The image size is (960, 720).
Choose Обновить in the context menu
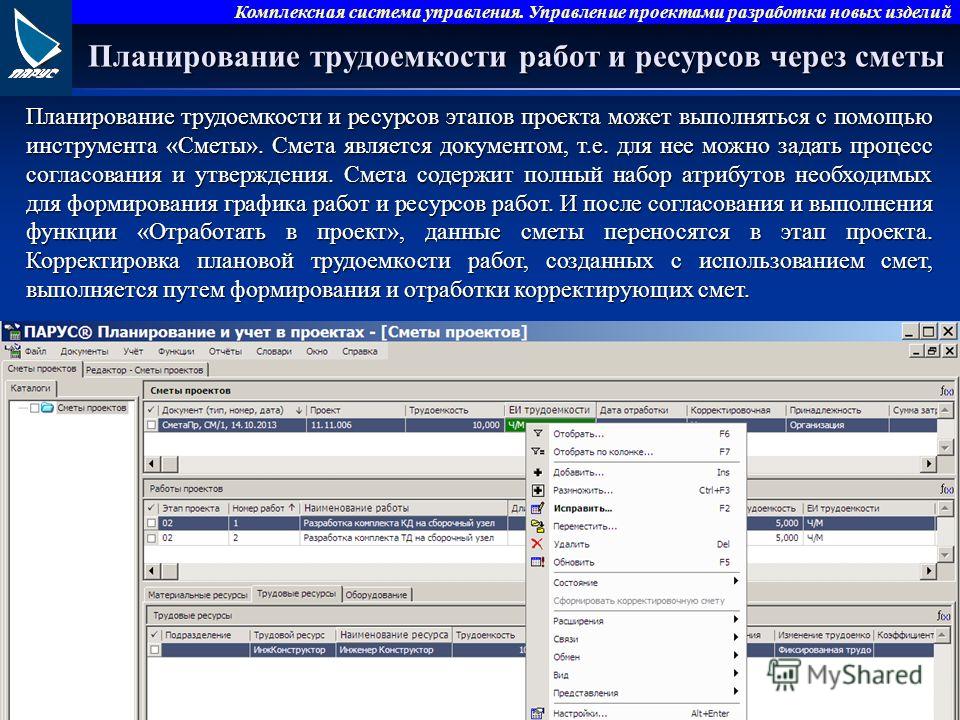(637, 562)
